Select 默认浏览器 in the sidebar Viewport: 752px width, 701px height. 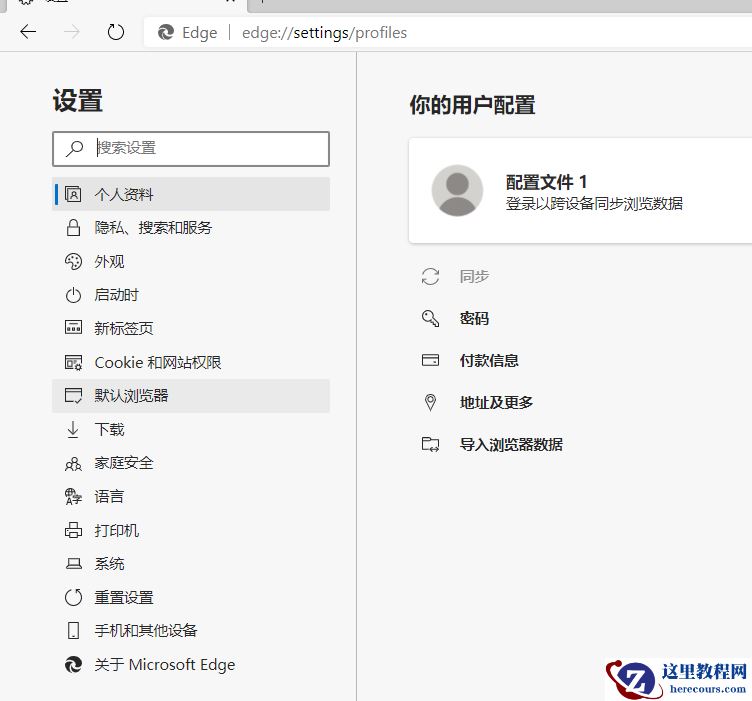click(x=191, y=396)
